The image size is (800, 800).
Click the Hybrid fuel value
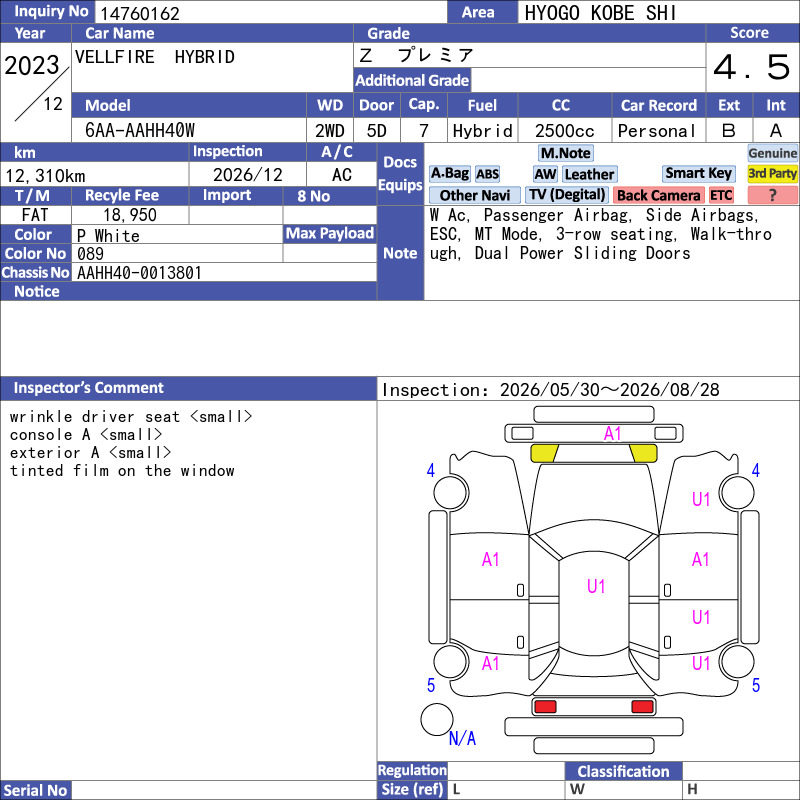(483, 131)
